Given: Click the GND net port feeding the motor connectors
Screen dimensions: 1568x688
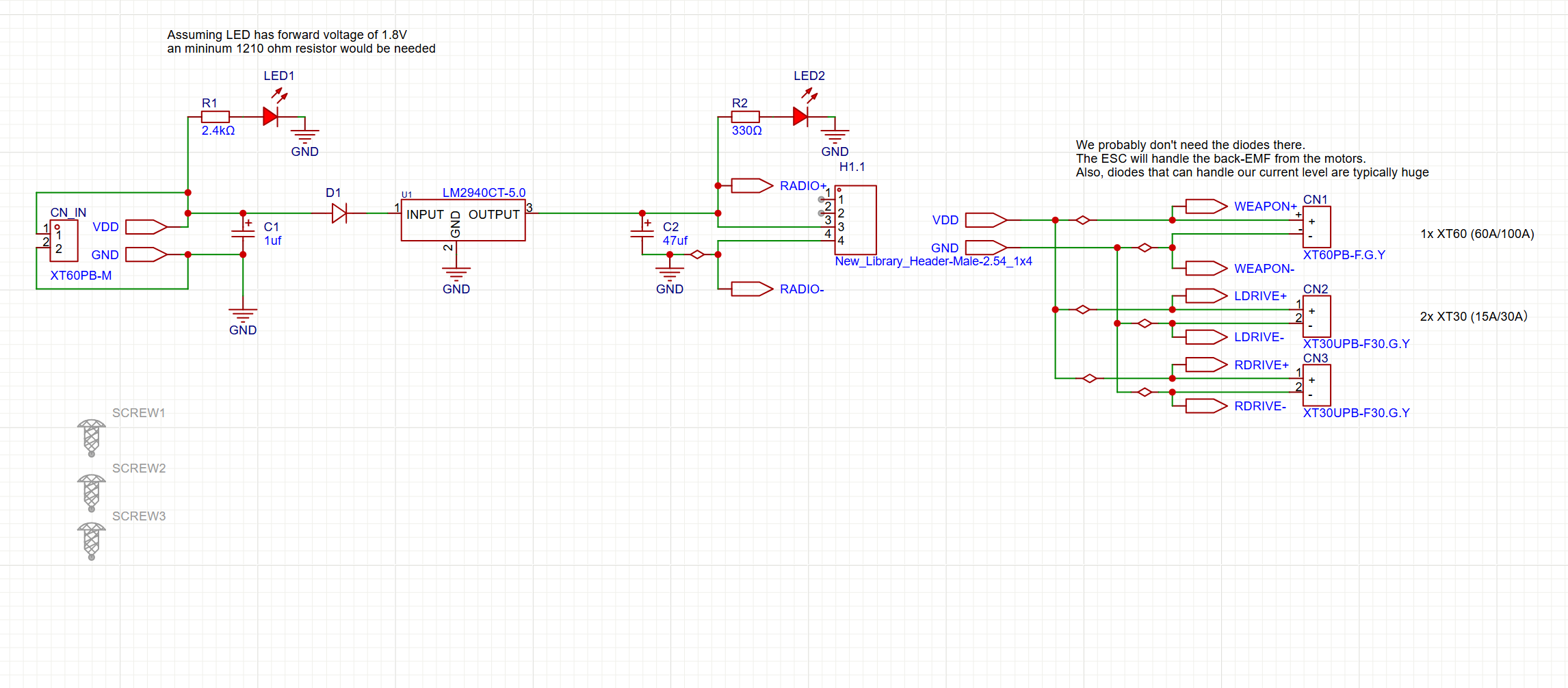Looking at the screenshot, I should pyautogui.click(x=986, y=248).
